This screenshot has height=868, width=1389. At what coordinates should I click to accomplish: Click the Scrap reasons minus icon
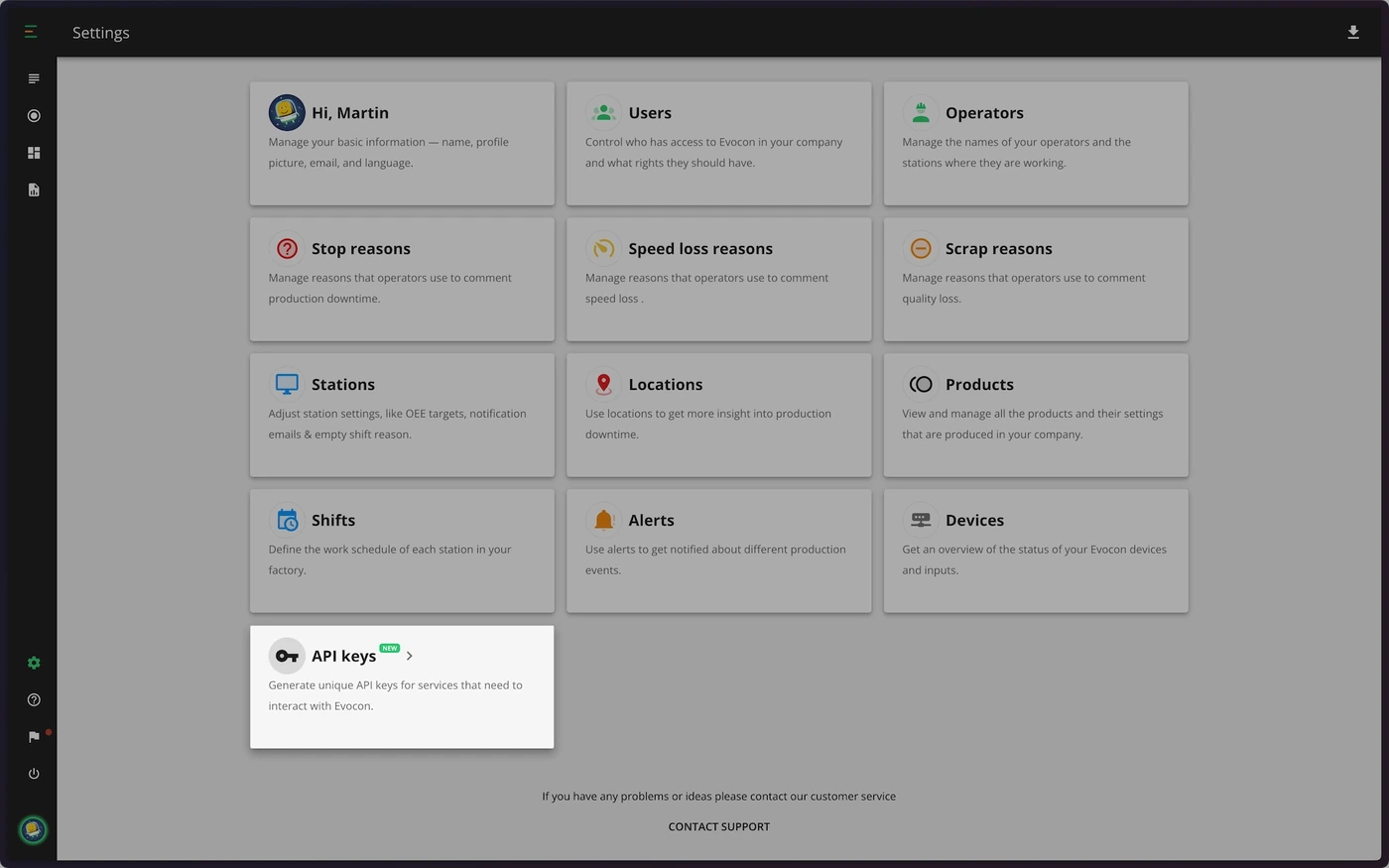[921, 248]
